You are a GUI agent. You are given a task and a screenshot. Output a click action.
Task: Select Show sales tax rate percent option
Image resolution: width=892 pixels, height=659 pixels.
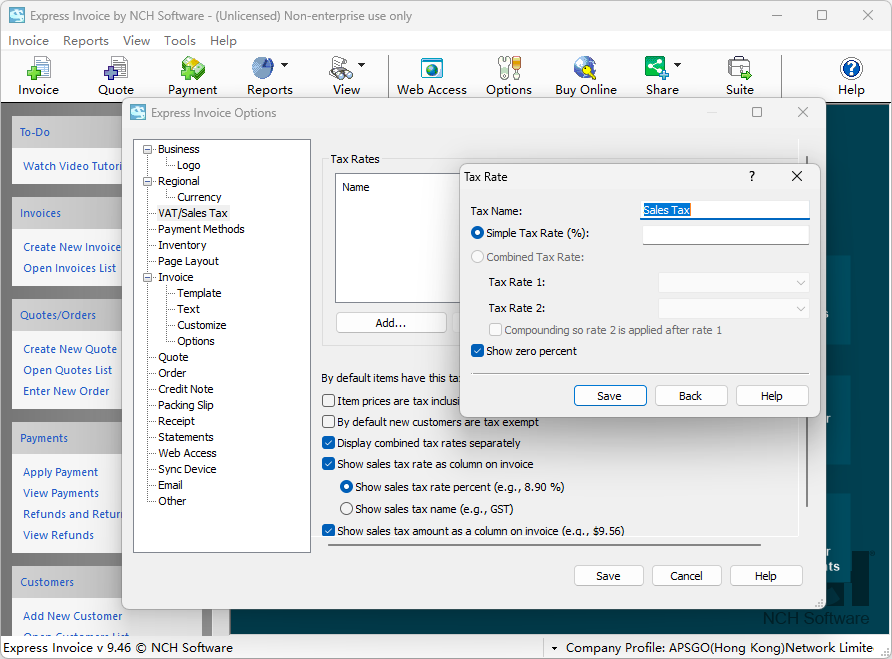(x=346, y=487)
